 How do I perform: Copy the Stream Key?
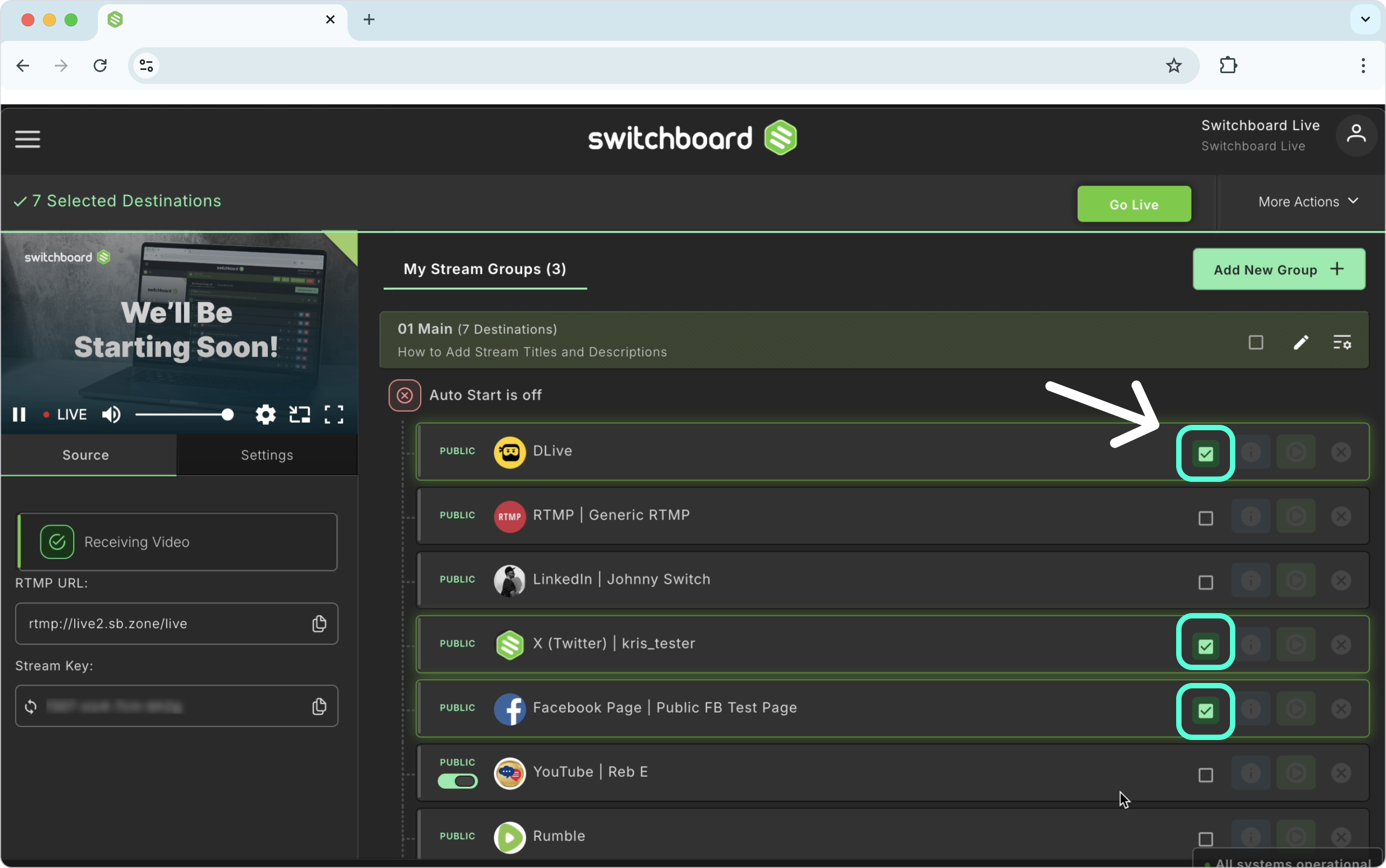(x=319, y=706)
